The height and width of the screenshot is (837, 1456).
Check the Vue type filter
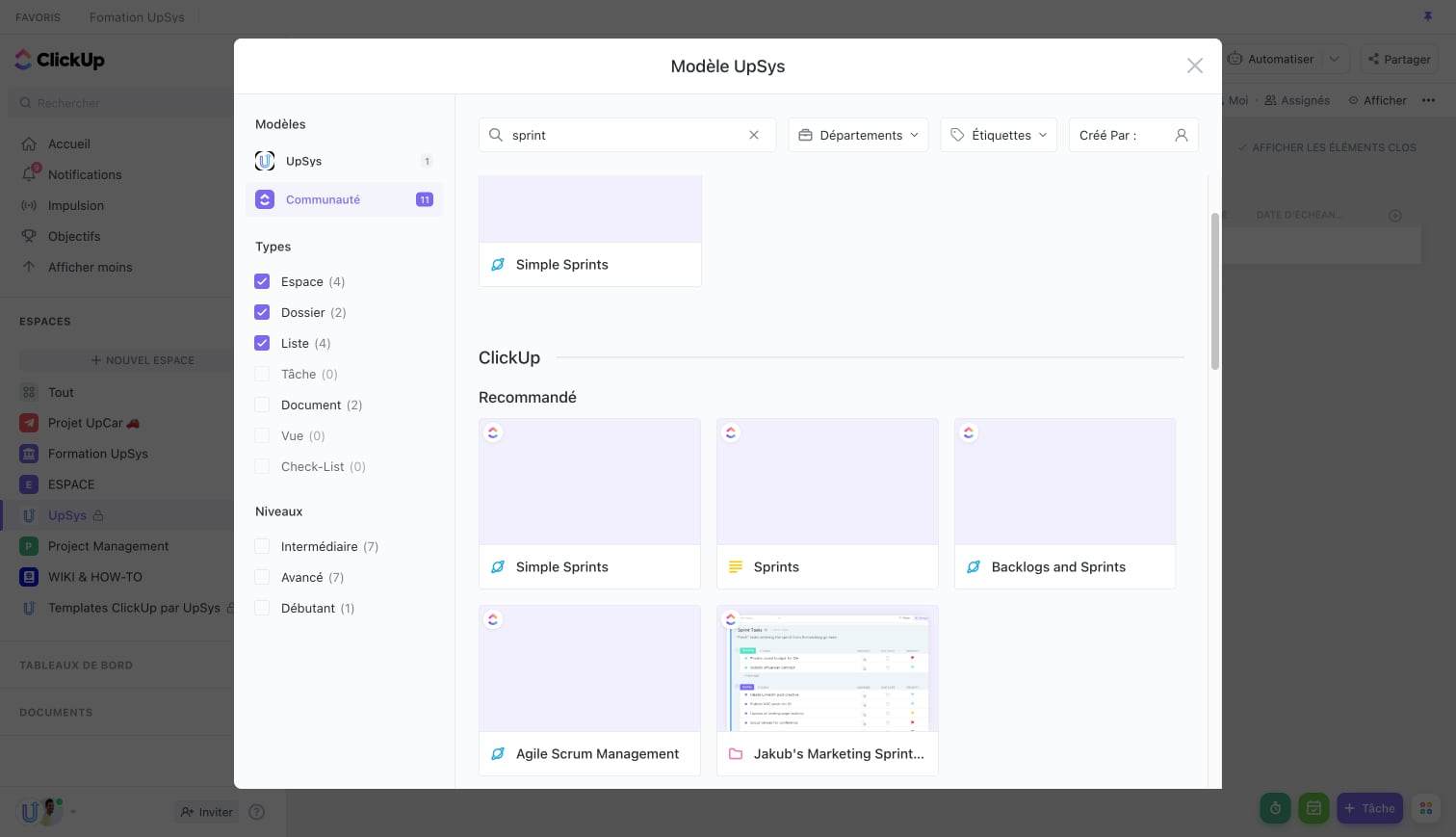tap(262, 435)
